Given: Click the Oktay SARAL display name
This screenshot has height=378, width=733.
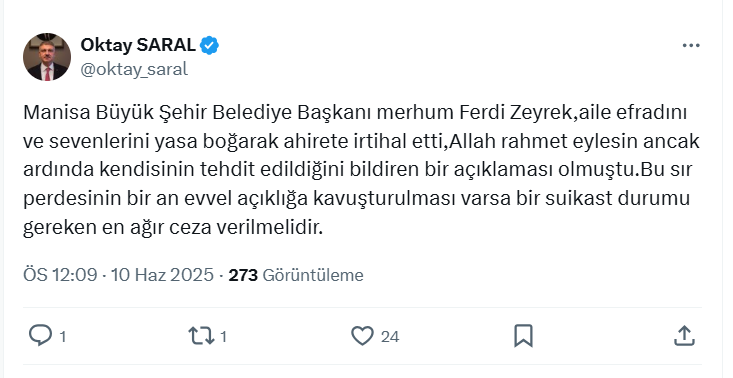Looking at the screenshot, I should 138,45.
